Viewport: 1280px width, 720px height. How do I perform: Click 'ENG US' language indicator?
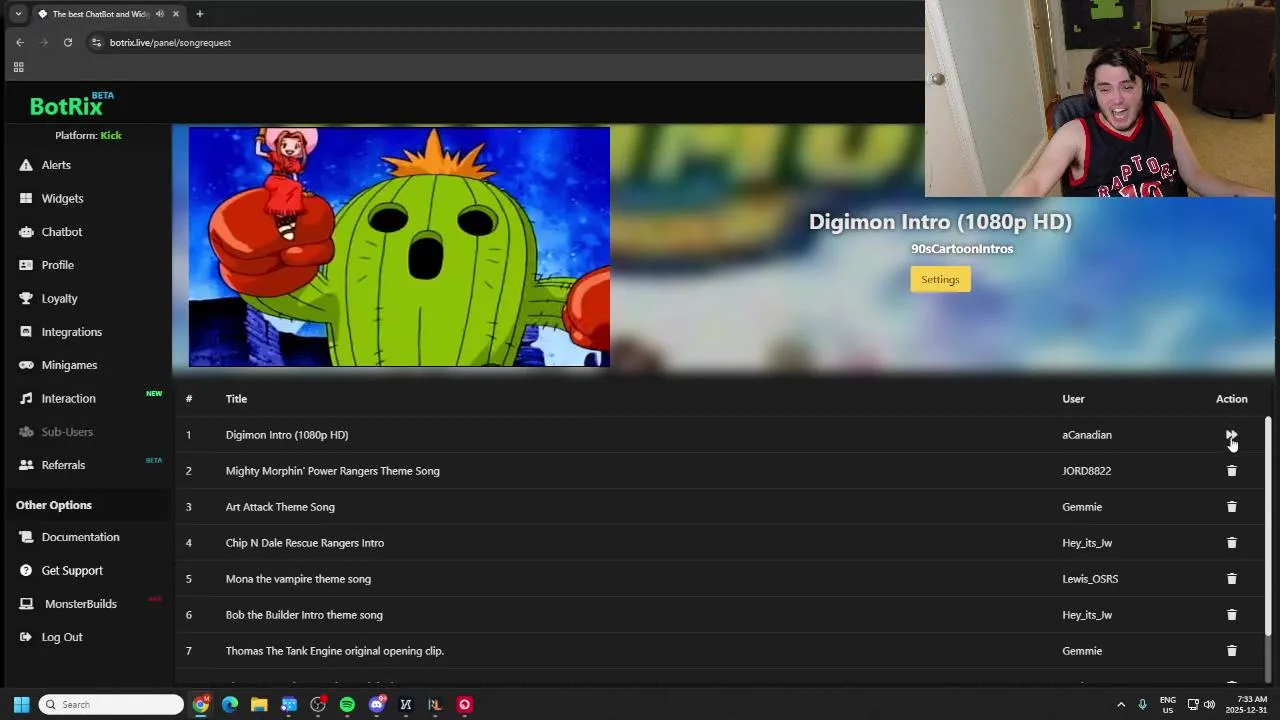pos(1167,704)
